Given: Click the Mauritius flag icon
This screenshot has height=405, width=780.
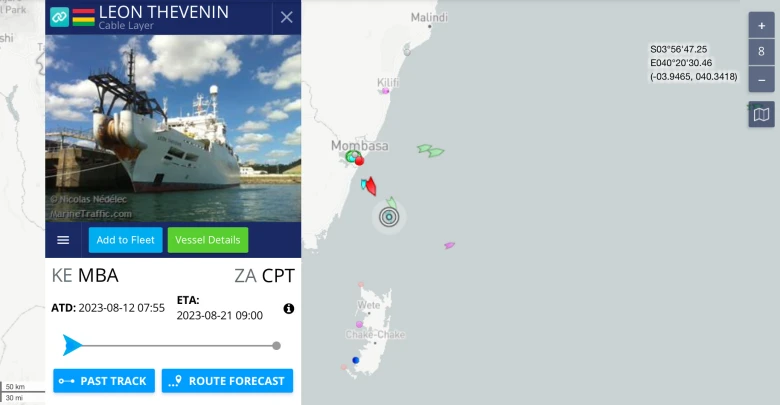Looking at the screenshot, I should click(x=84, y=17).
